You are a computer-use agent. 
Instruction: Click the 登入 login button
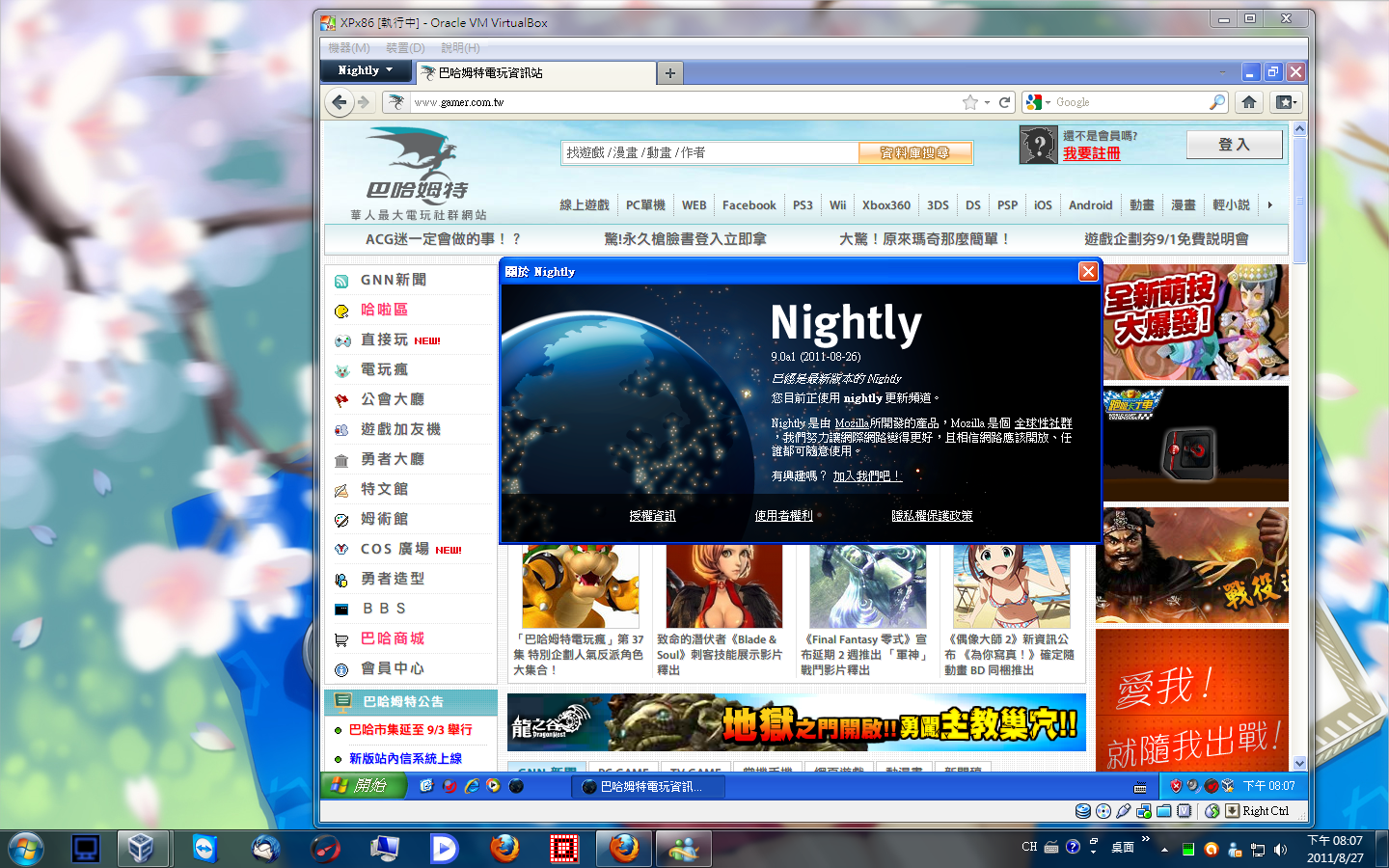pyautogui.click(x=1234, y=145)
